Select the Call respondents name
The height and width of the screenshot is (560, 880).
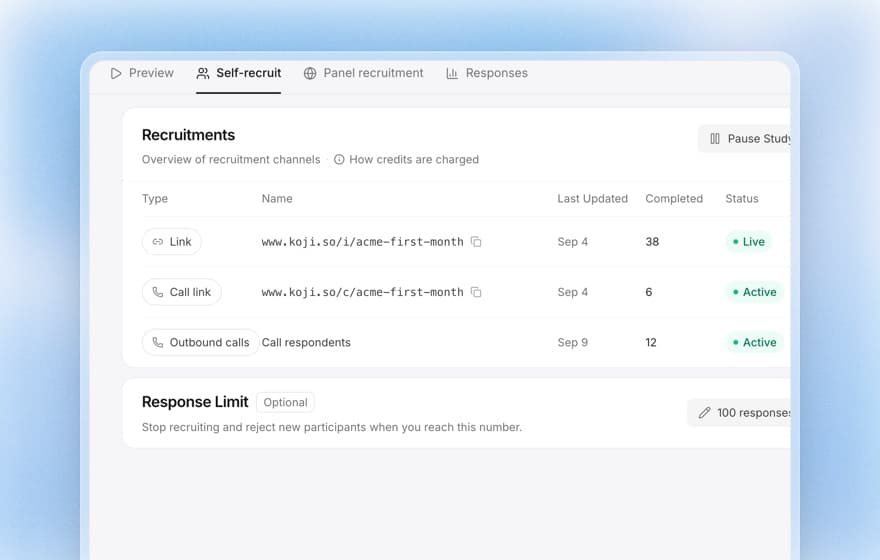[306, 342]
